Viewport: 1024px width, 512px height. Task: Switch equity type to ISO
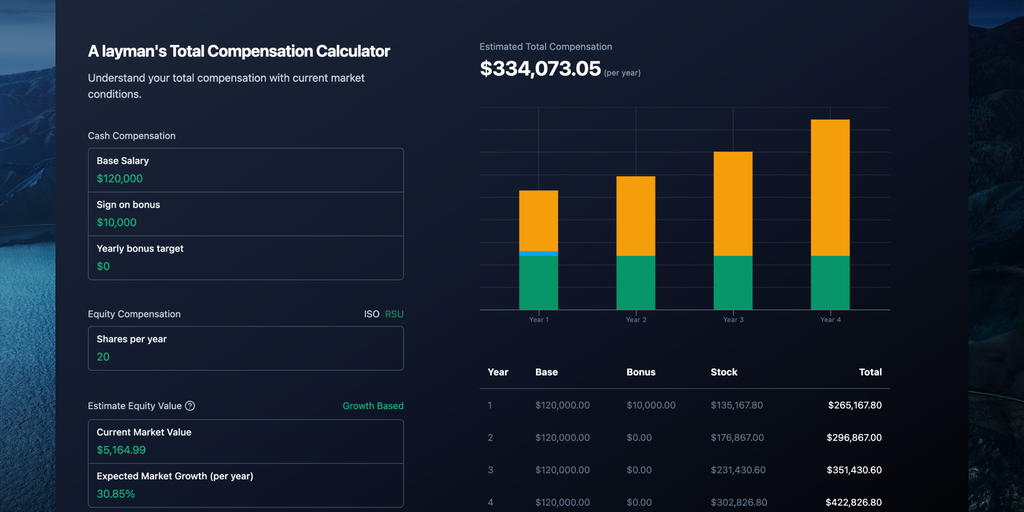click(x=371, y=314)
